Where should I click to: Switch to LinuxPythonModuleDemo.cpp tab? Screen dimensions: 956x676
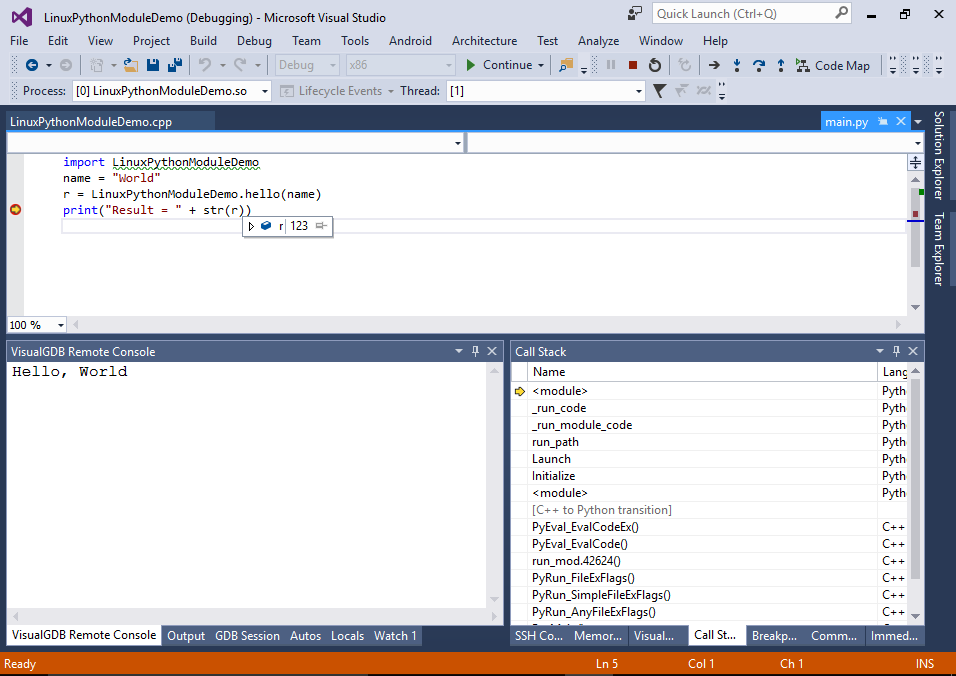pos(91,121)
